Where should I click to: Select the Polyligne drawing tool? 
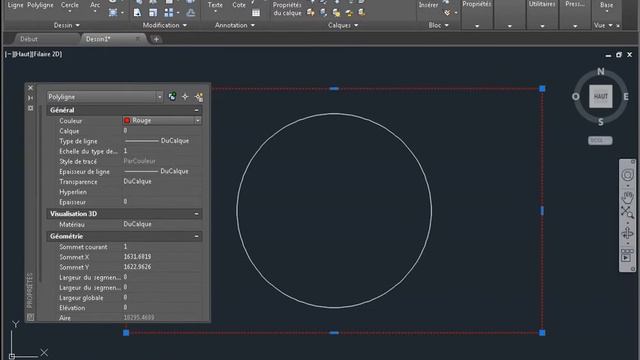click(40, 5)
